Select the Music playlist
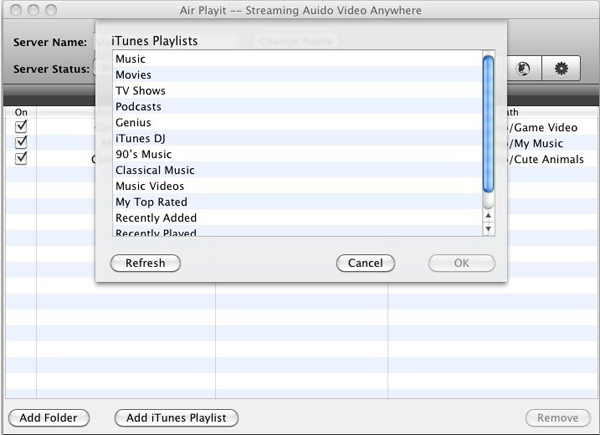Viewport: 600px width, 435px height. [x=298, y=59]
